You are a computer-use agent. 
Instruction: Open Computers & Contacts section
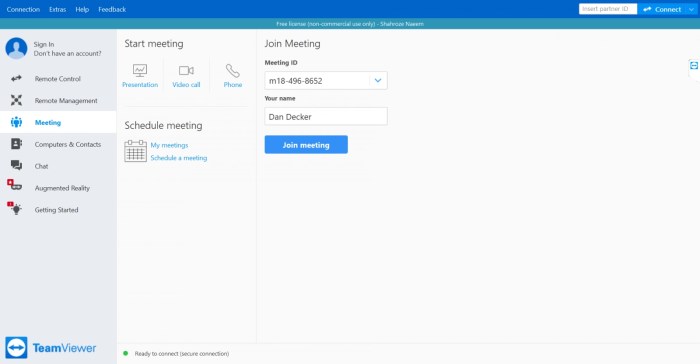click(x=68, y=144)
